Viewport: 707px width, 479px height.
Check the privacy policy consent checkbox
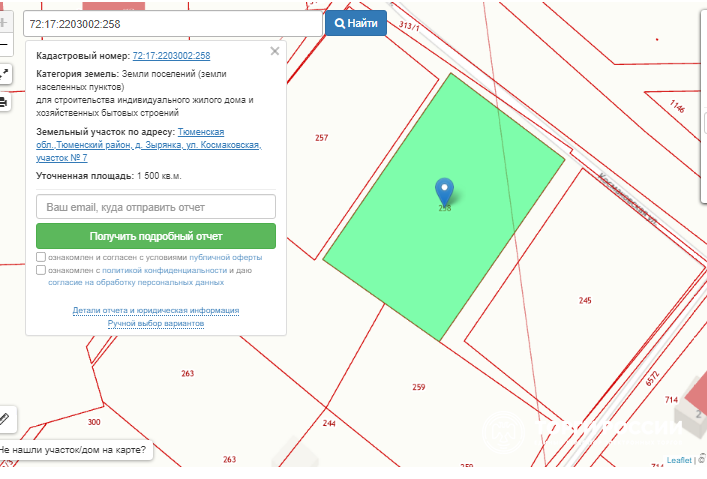(x=41, y=270)
